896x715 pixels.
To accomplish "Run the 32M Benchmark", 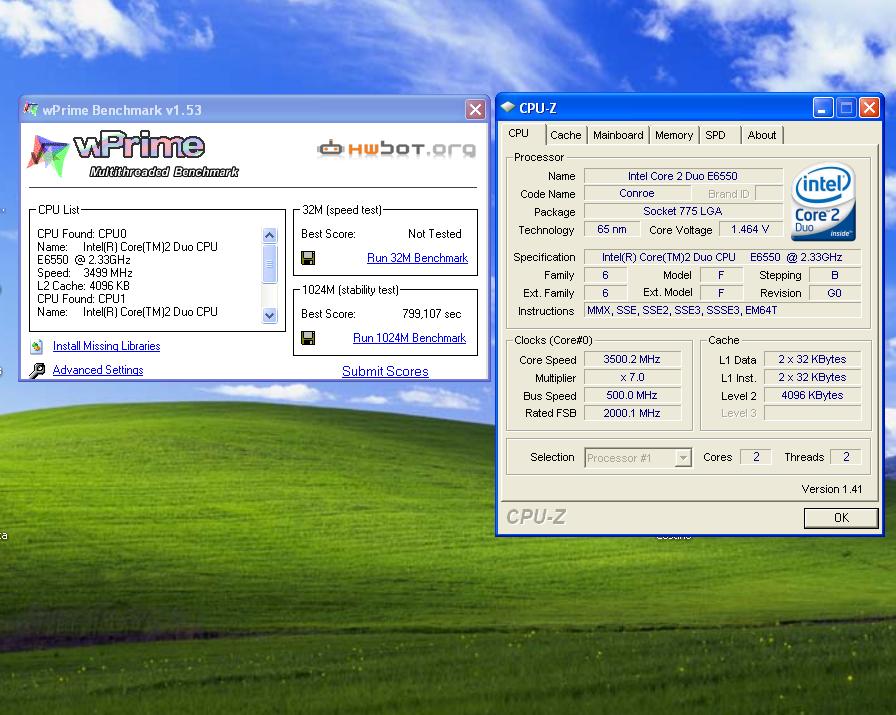I will 417,258.
